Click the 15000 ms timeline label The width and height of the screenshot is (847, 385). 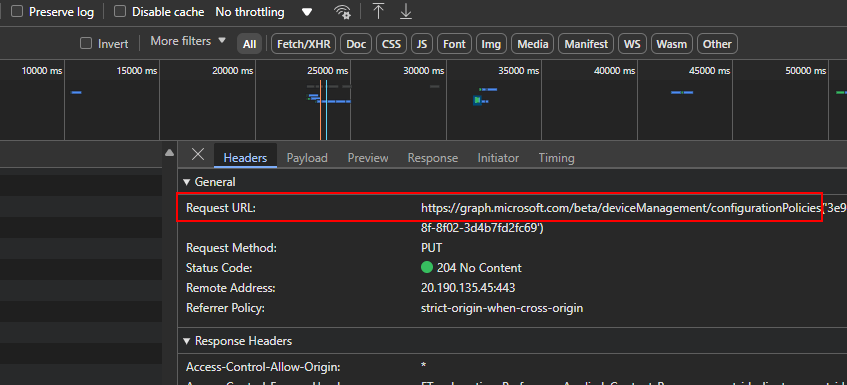pyautogui.click(x=137, y=71)
